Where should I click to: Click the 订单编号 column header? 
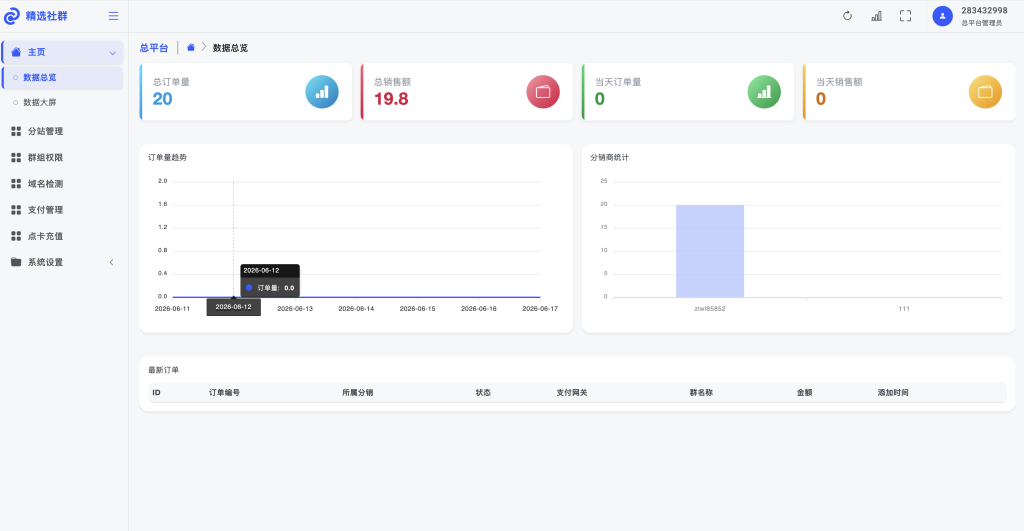pos(225,393)
